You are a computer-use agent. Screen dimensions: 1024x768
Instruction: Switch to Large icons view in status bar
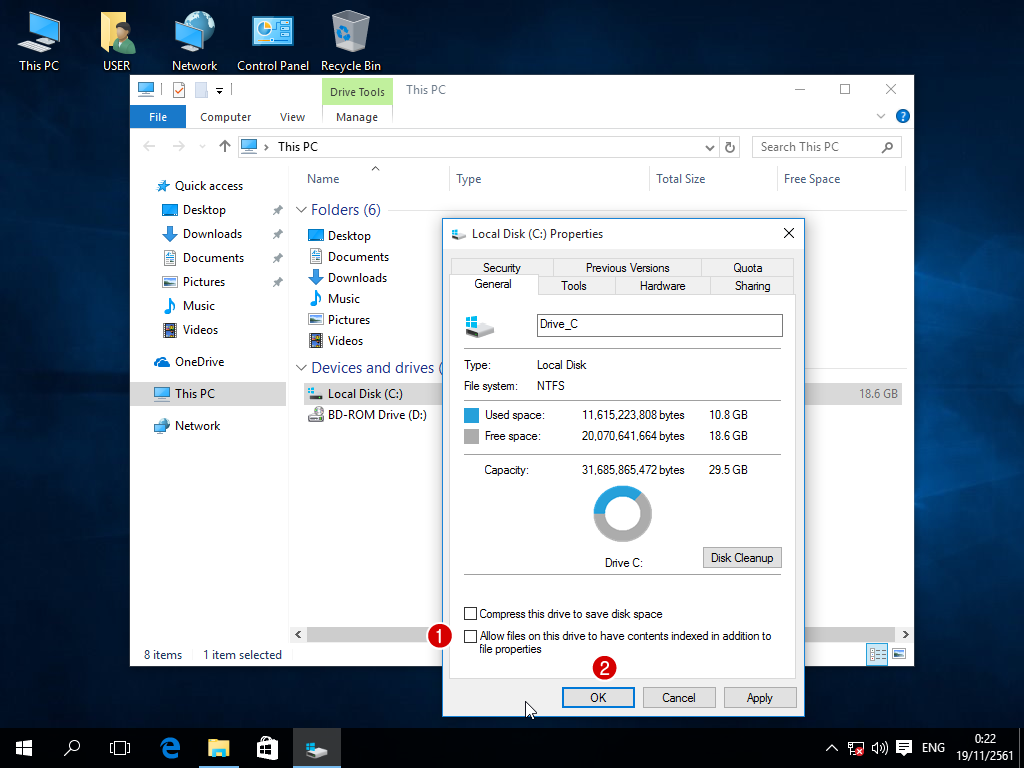[x=899, y=654]
